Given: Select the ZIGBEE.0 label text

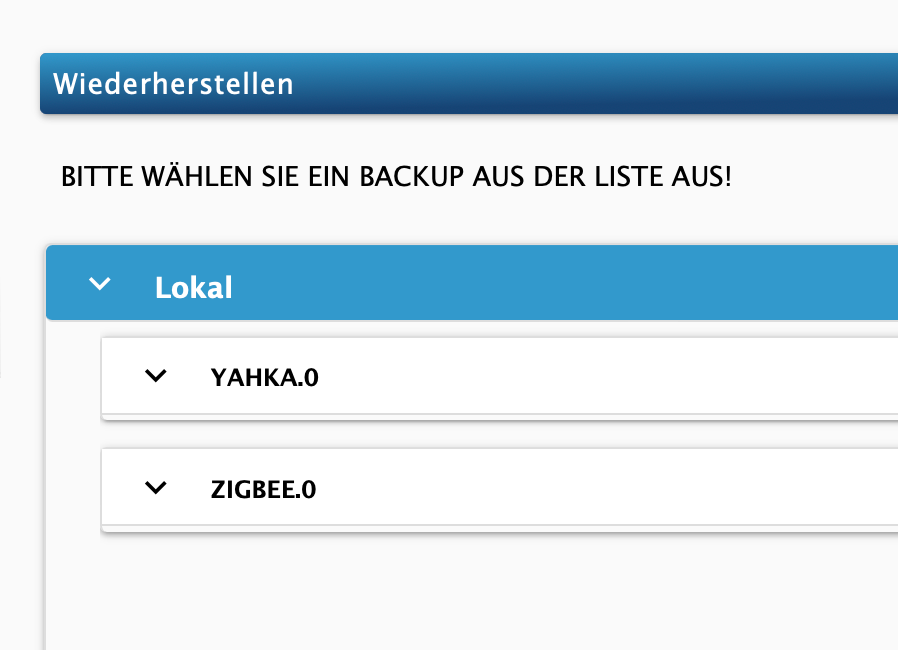Looking at the screenshot, I should (263, 490).
